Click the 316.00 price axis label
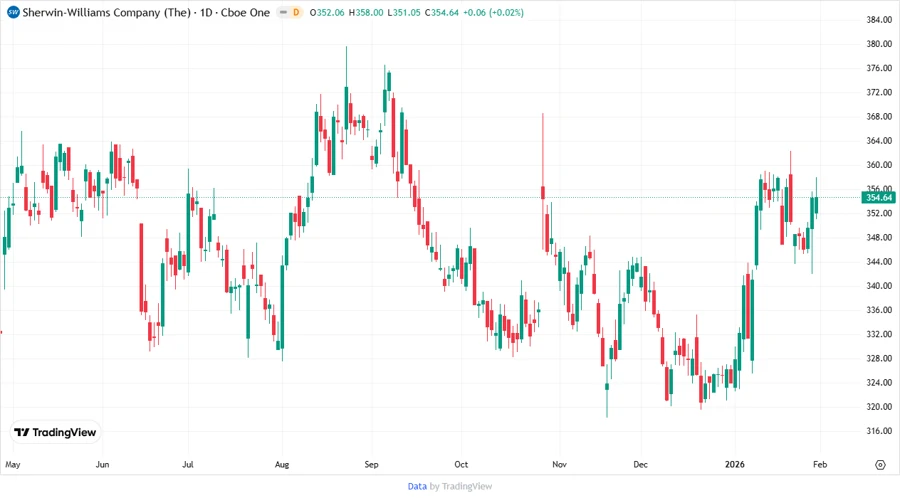Screen dimensions: 900x498 point(879,430)
